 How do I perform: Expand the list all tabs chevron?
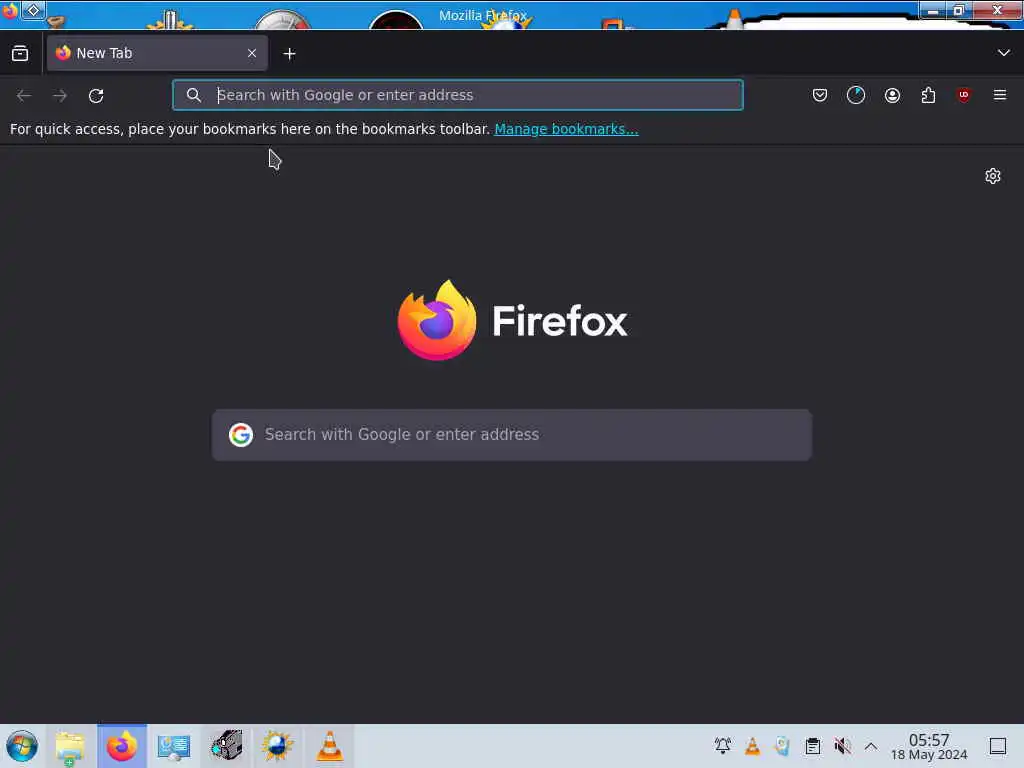pos(1003,53)
